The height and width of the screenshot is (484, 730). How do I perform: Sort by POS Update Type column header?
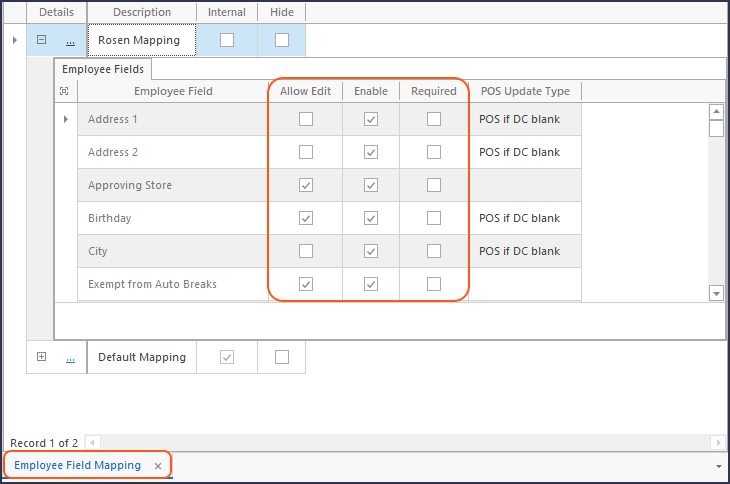pos(525,91)
